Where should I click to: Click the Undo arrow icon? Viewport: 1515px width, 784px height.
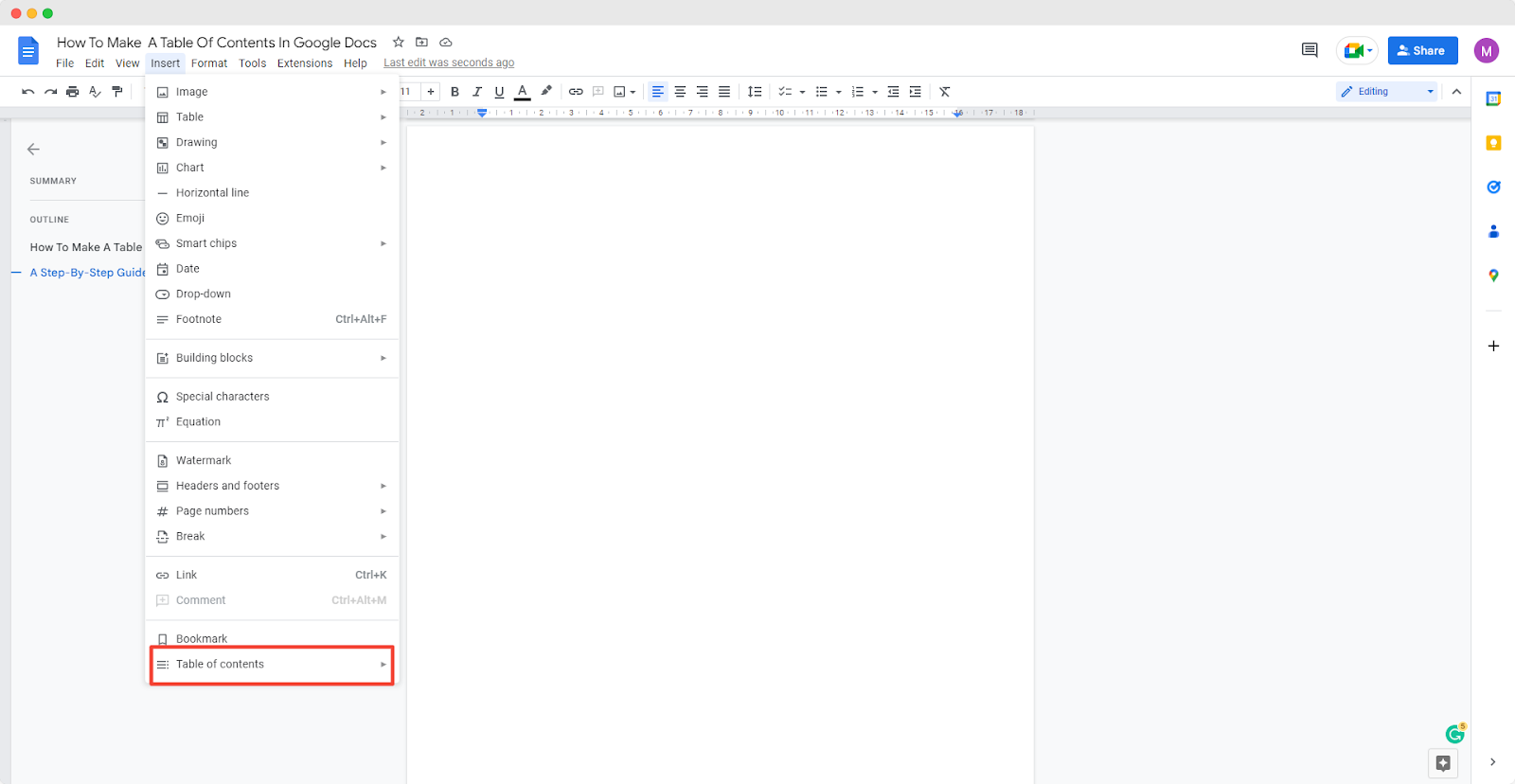[28, 92]
